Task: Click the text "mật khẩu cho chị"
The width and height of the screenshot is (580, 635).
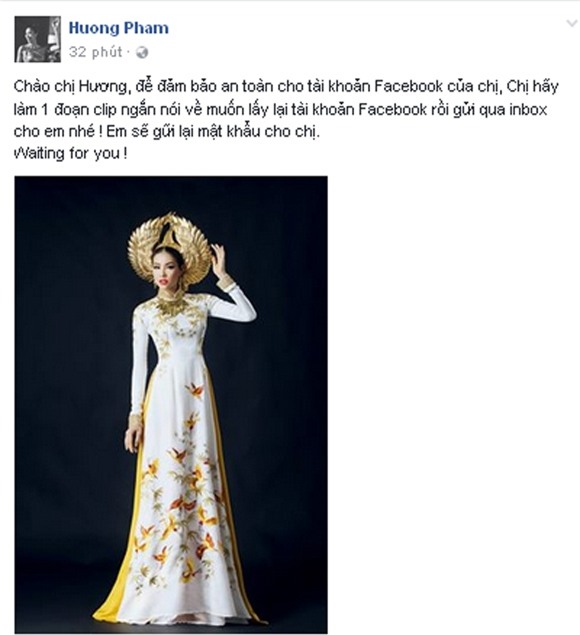Action: pyautogui.click(x=258, y=132)
